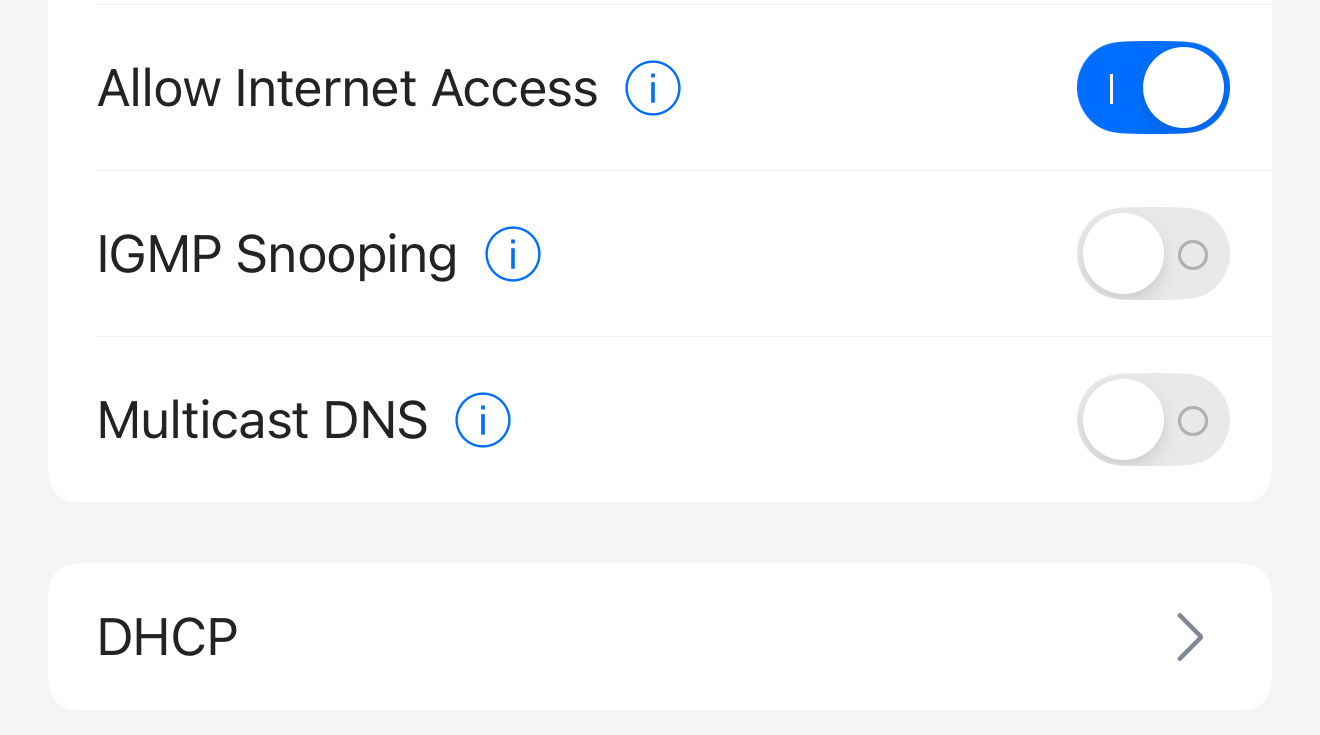Click the Allow Internet Access label
Screen dimensions: 1320x735
click(348, 88)
